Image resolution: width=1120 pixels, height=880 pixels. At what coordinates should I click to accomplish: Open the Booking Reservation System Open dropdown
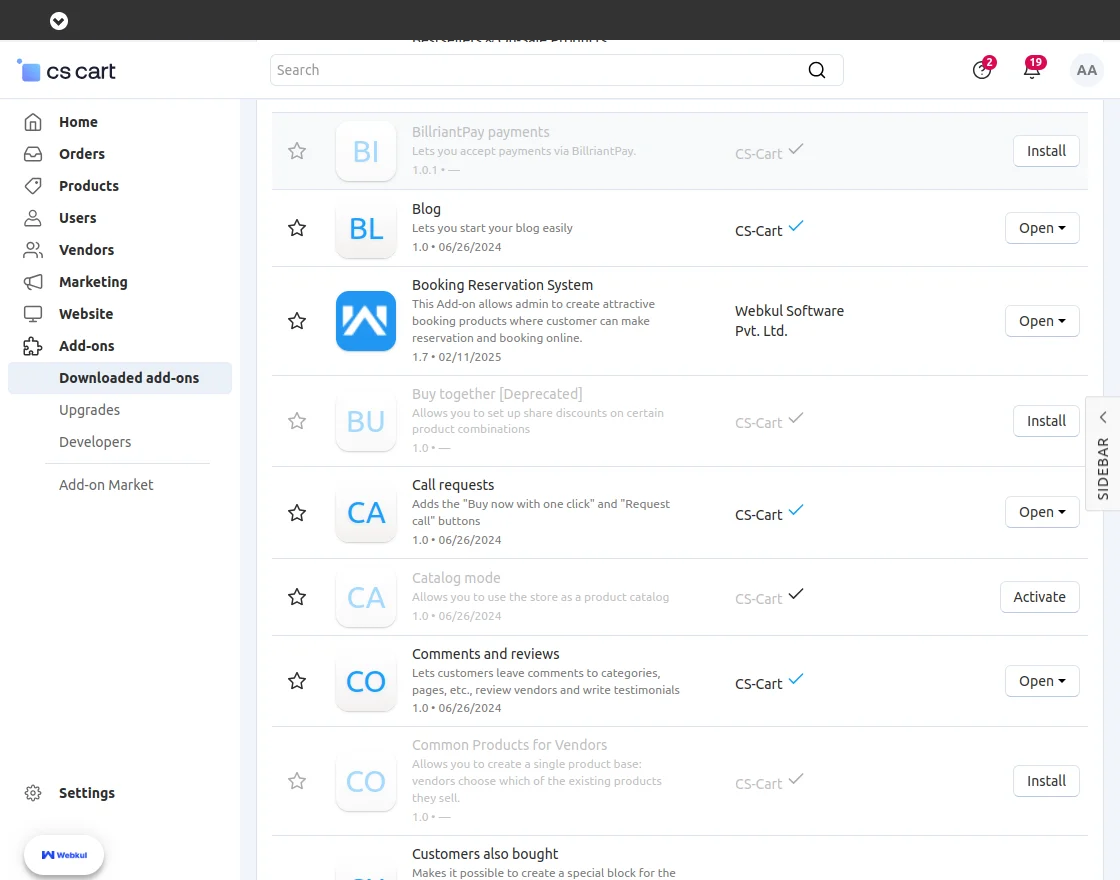1042,321
